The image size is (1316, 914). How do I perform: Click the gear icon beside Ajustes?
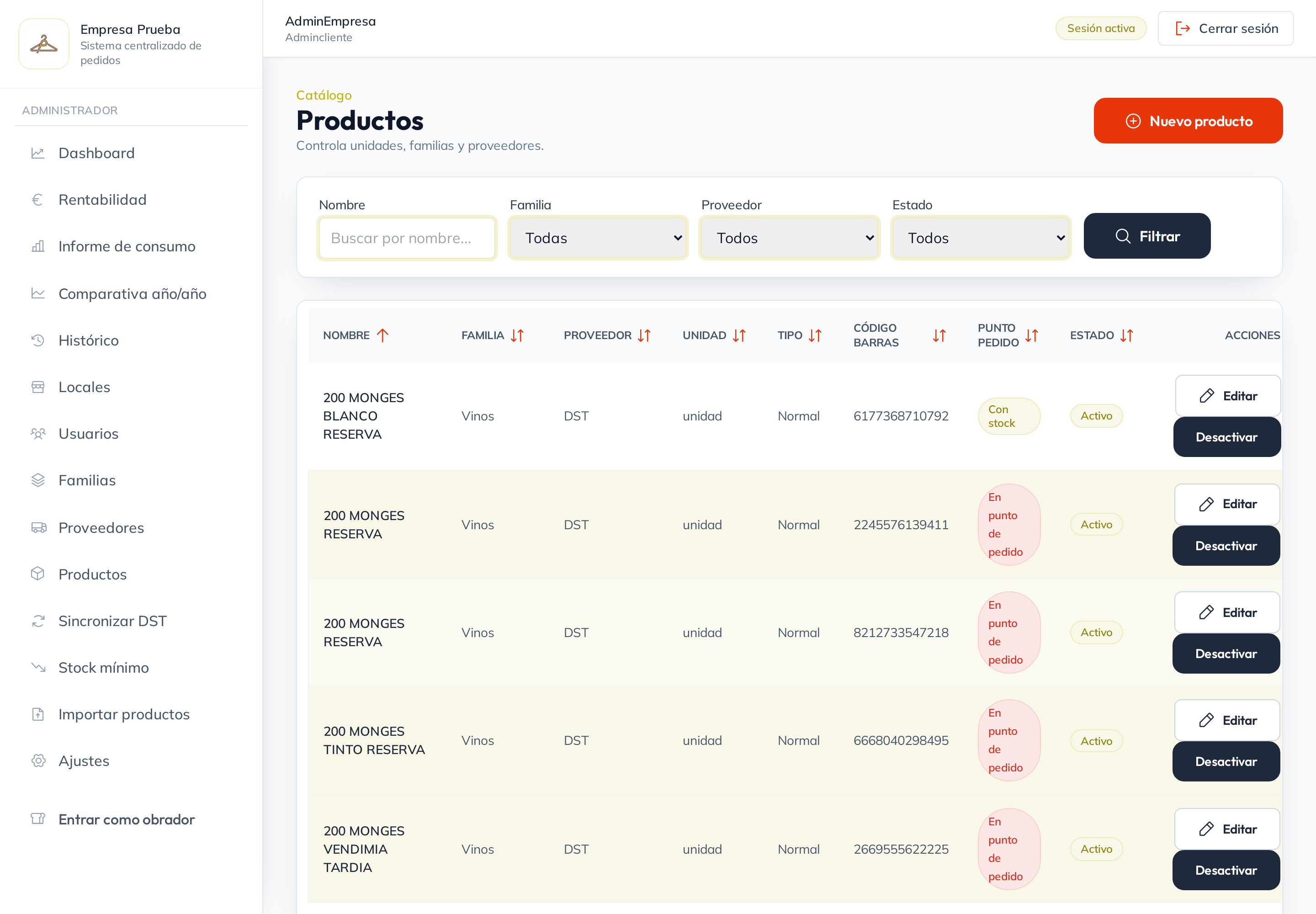(38, 760)
